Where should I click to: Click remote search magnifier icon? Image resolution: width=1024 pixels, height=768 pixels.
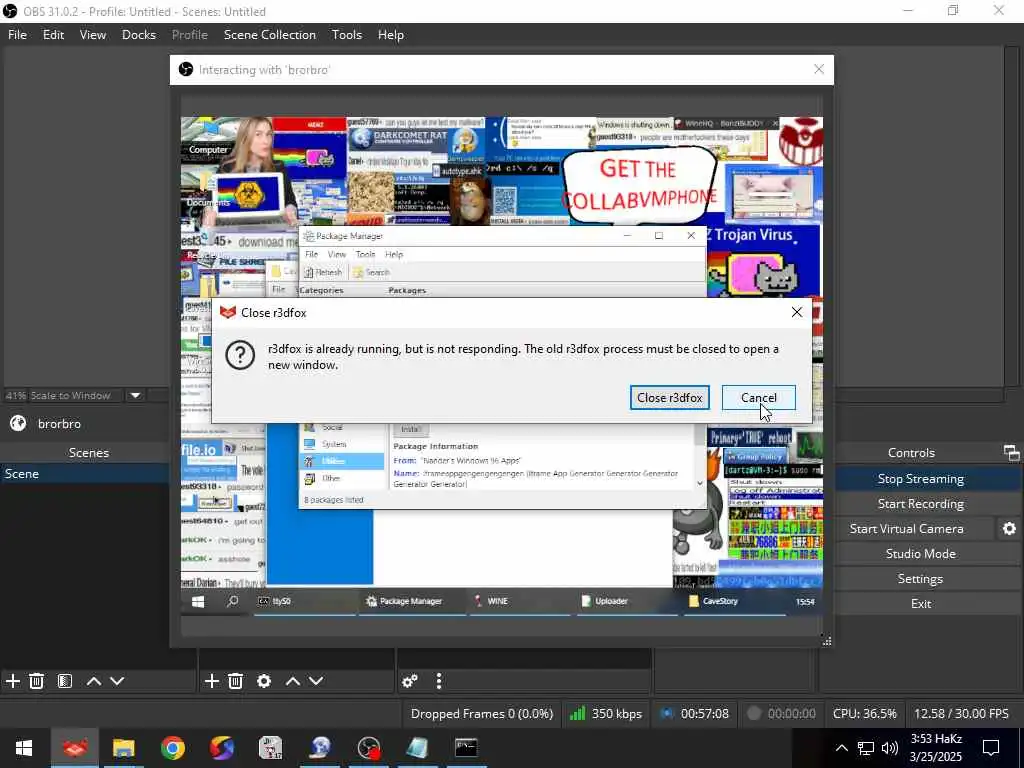pyautogui.click(x=232, y=601)
